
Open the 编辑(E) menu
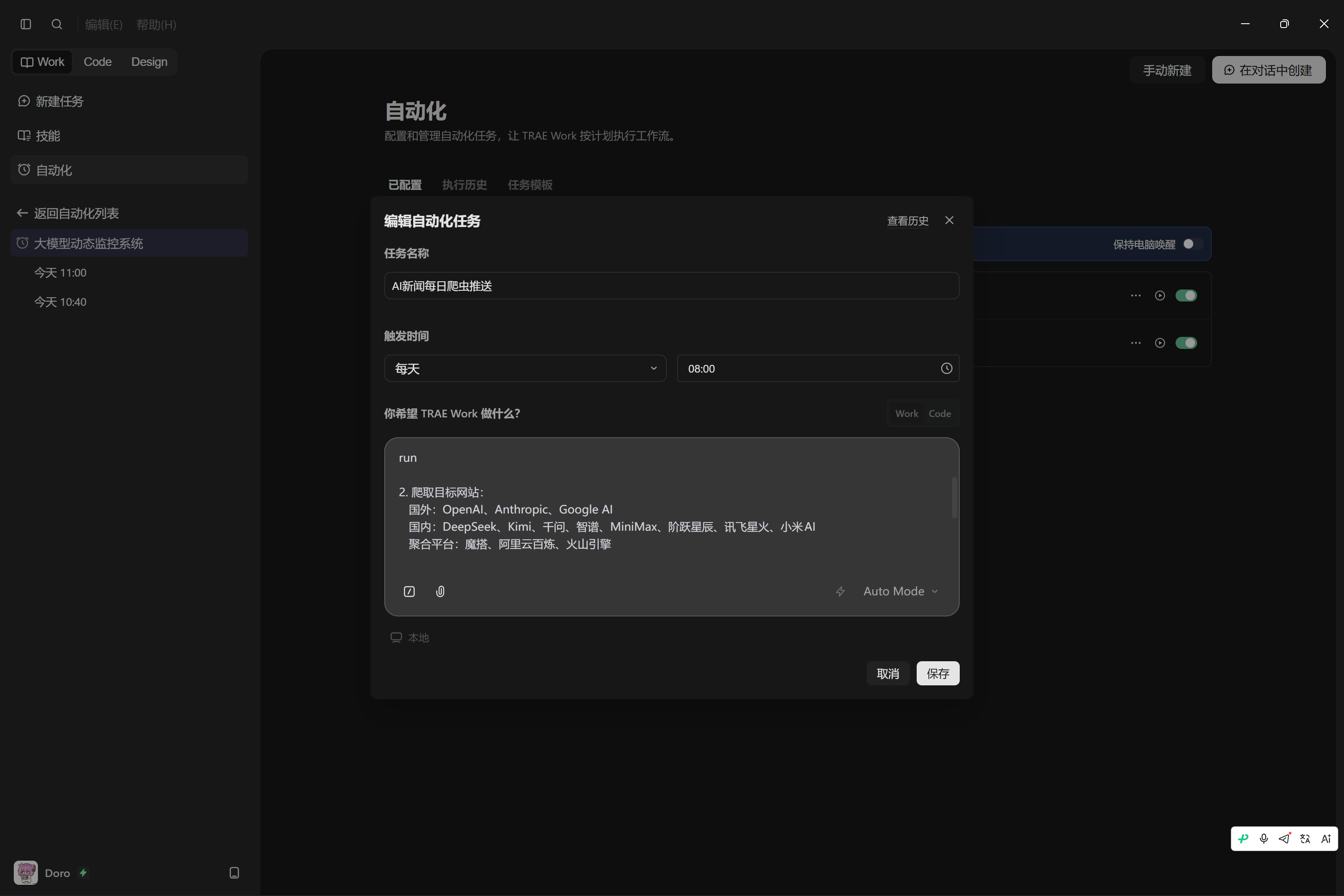click(103, 25)
